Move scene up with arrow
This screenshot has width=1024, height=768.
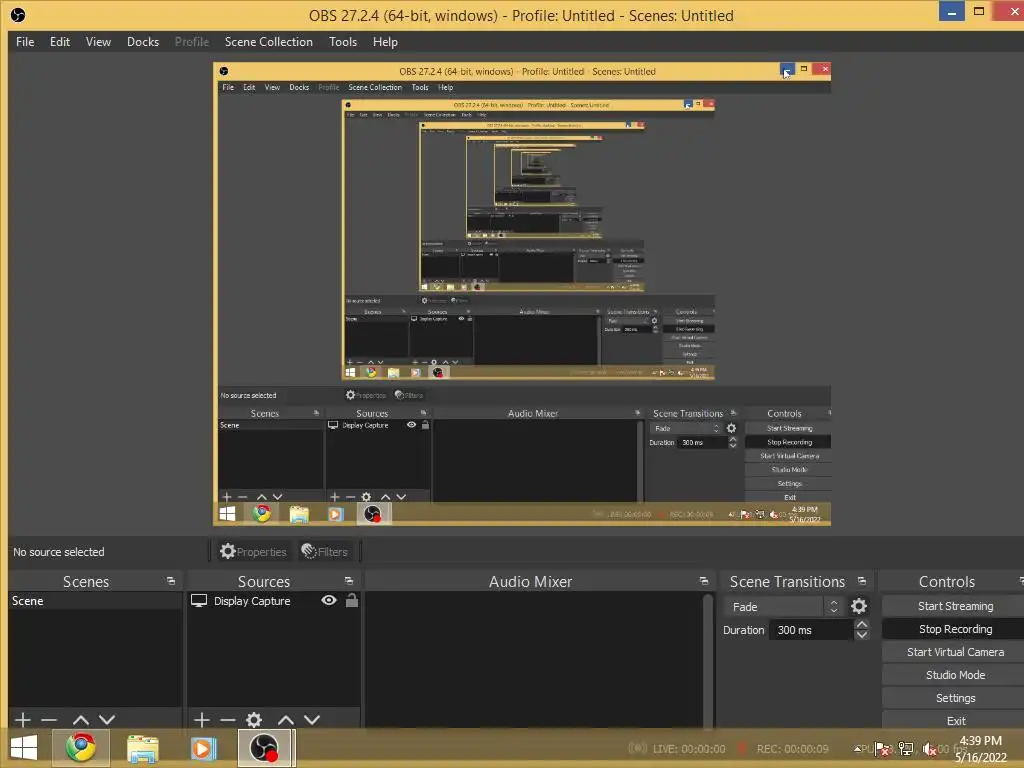81,720
